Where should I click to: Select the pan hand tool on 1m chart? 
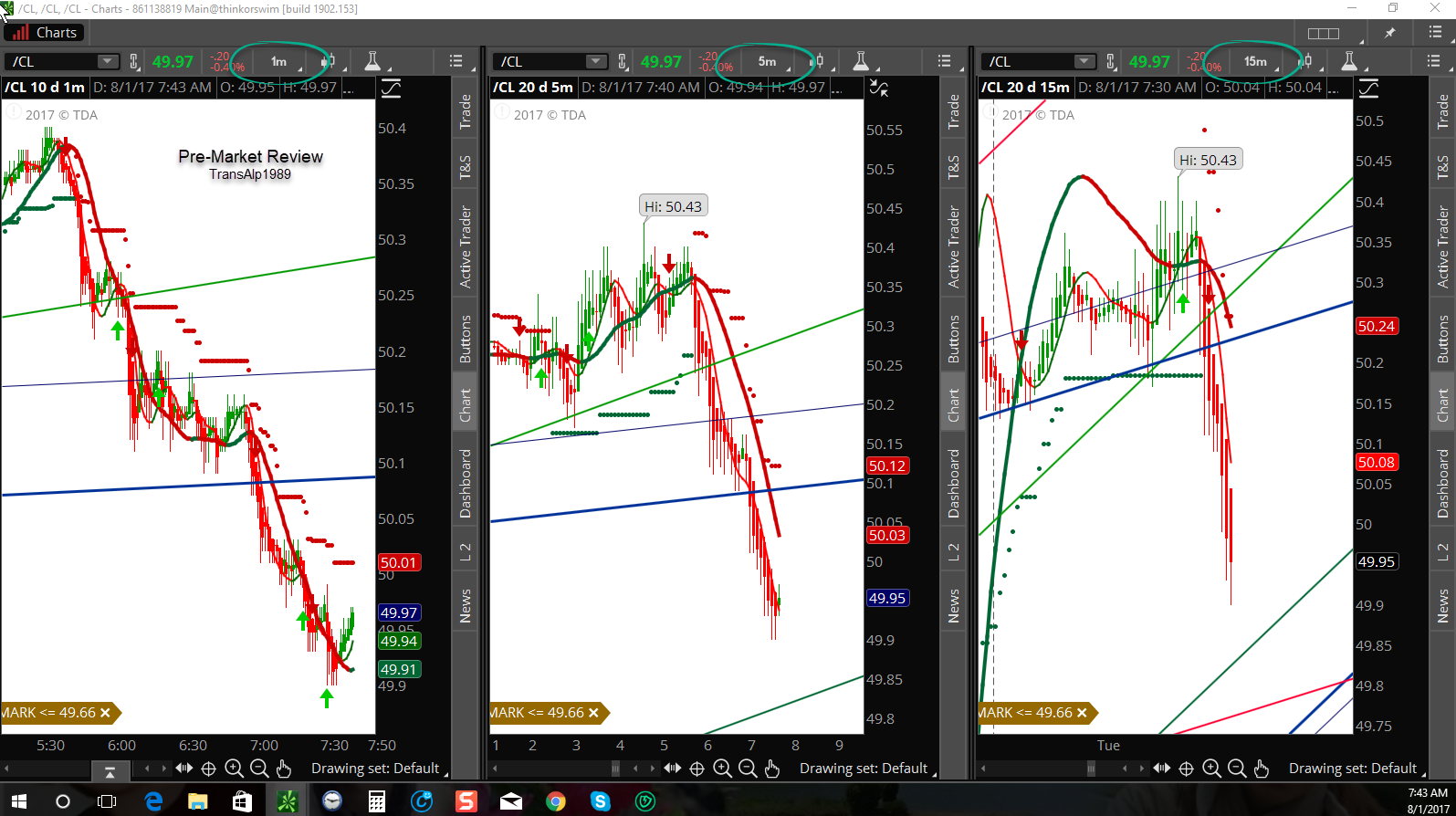coord(283,769)
